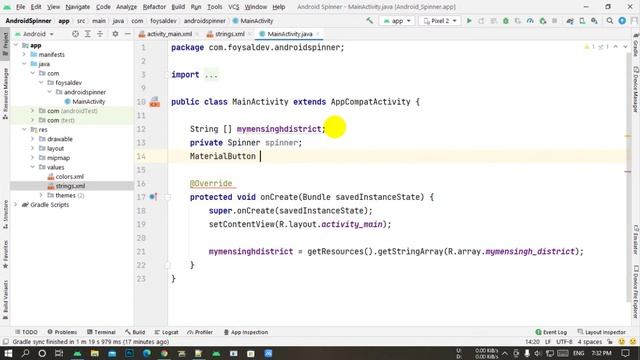The image size is (640, 360).
Task: Toggle the Device File Explorer panel
Action: pos(636,291)
